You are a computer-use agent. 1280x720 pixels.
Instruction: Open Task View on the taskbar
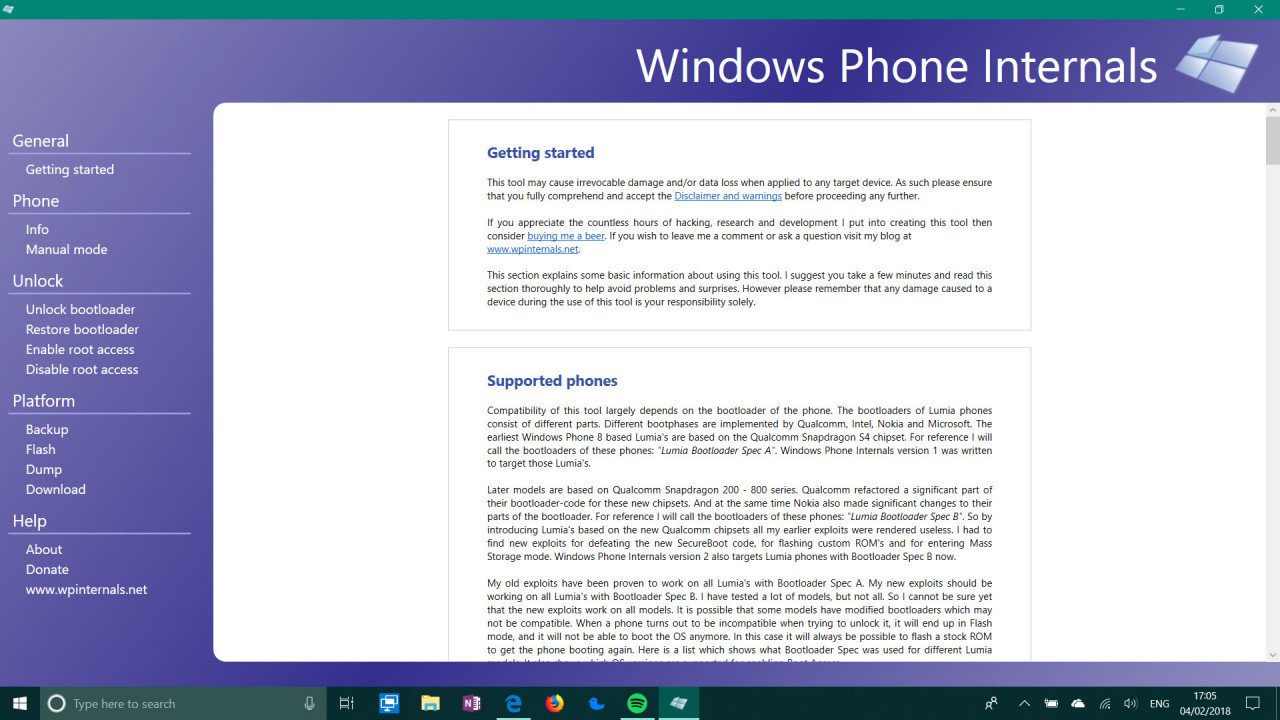(347, 703)
